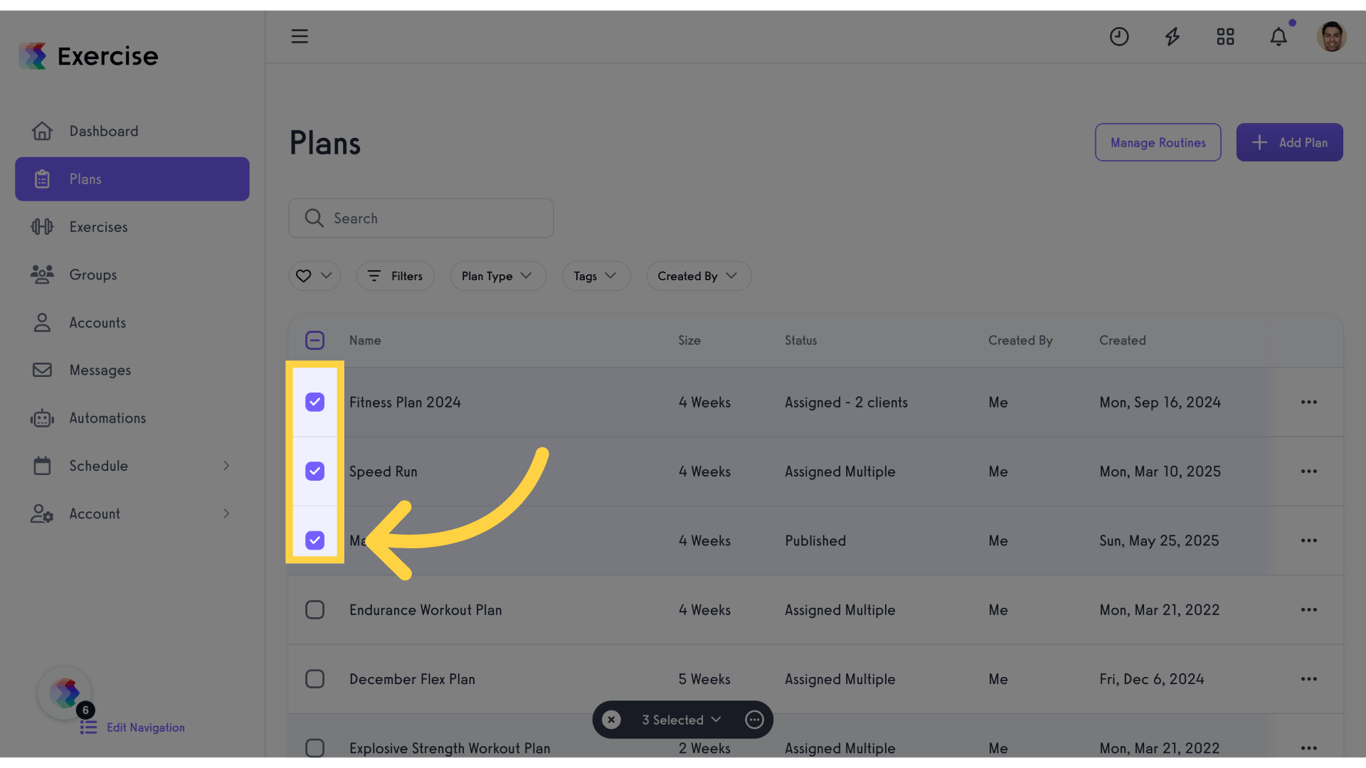The width and height of the screenshot is (1366, 768).
Task: Open the Plan Type filter dropdown
Action: [x=498, y=275]
